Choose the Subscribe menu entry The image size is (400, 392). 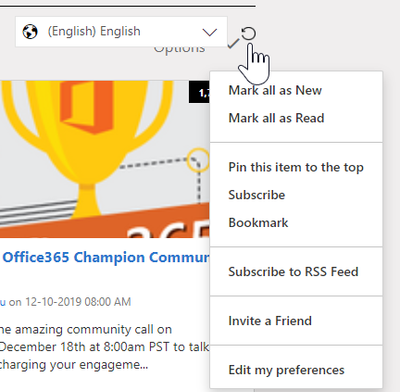coord(257,195)
